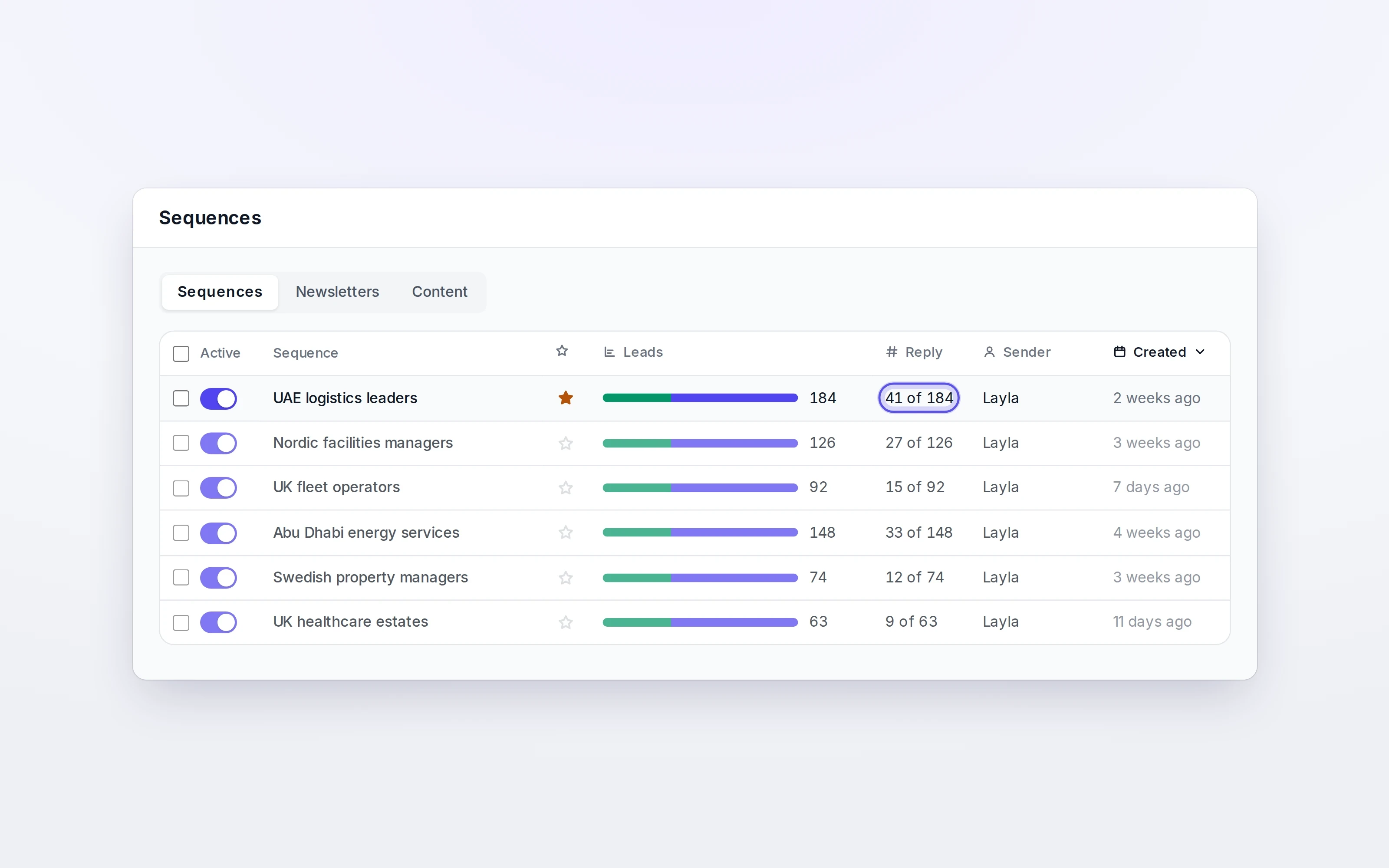Click the star icon in table header
The image size is (1389, 868).
(x=562, y=351)
